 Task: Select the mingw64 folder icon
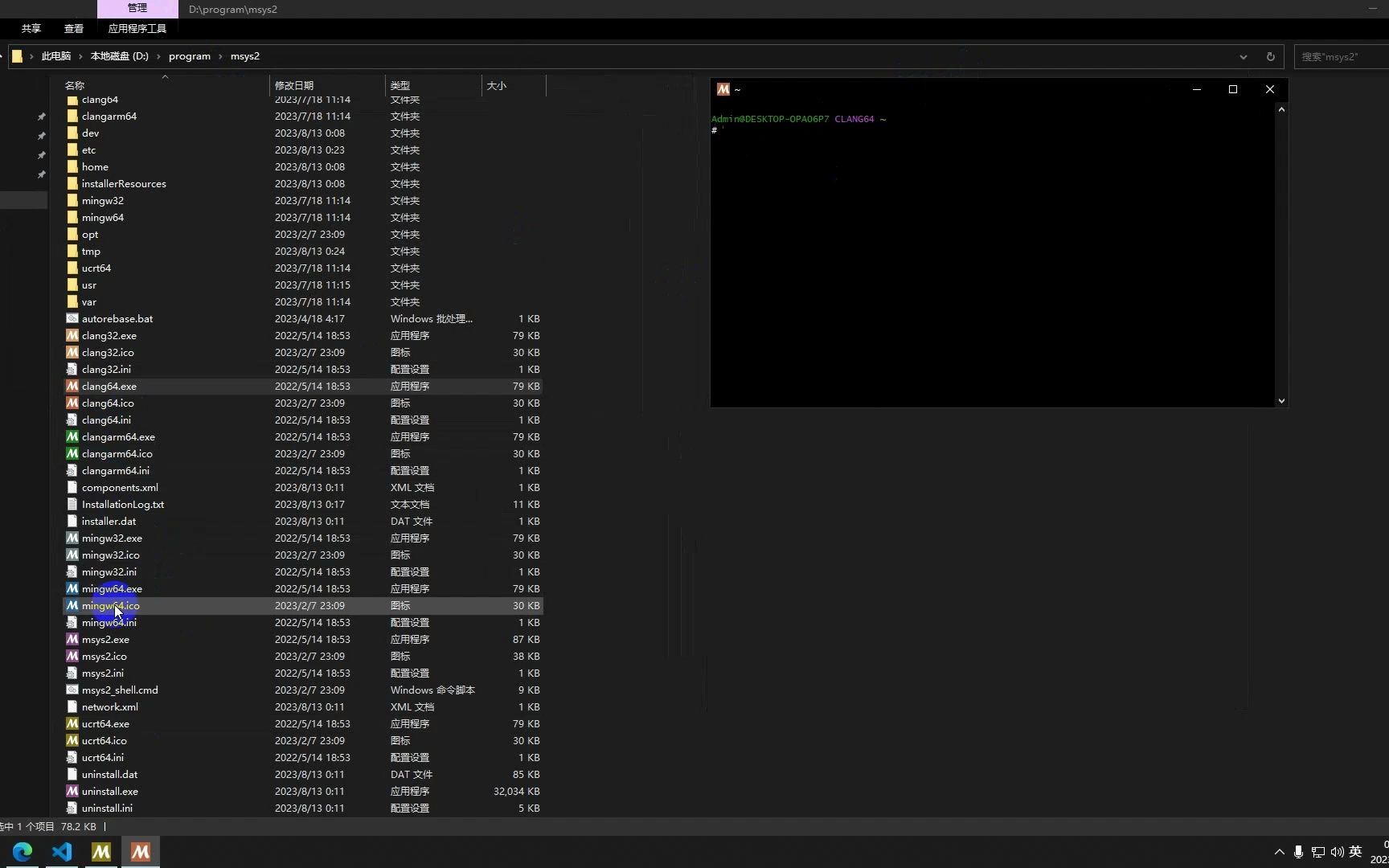point(72,218)
